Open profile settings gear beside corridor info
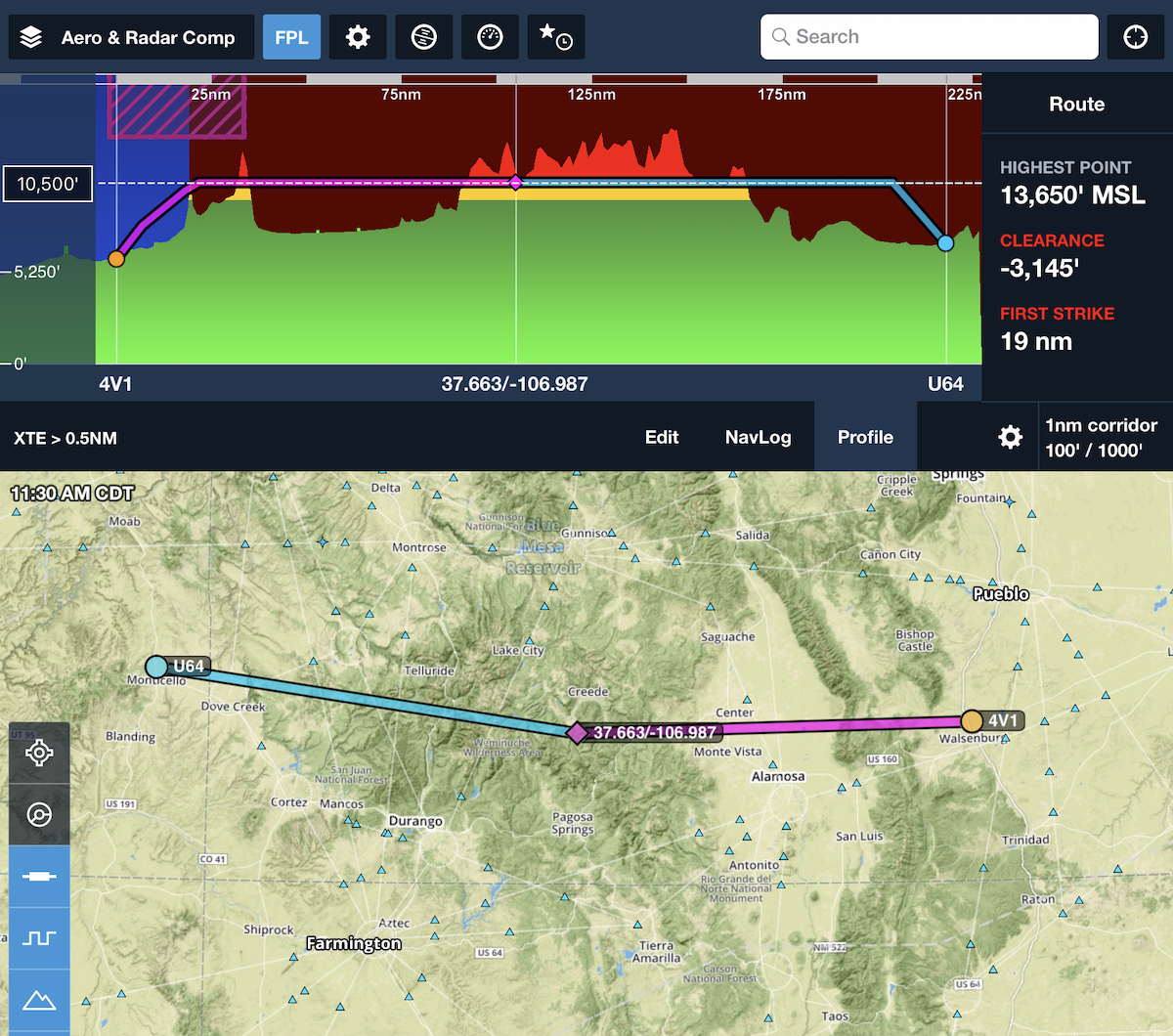Screen dimensions: 1173x1036 click(x=1010, y=437)
